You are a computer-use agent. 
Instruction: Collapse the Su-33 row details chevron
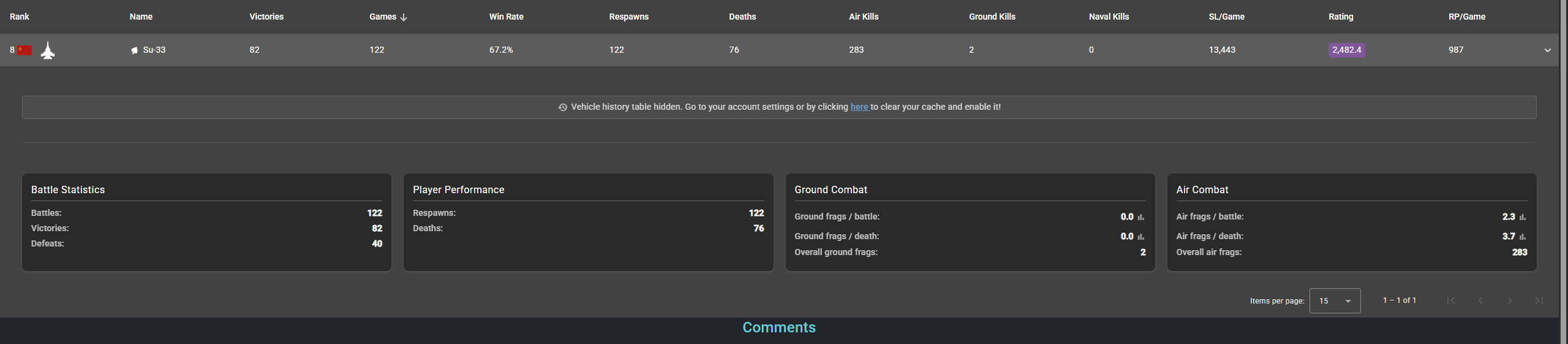point(1547,50)
